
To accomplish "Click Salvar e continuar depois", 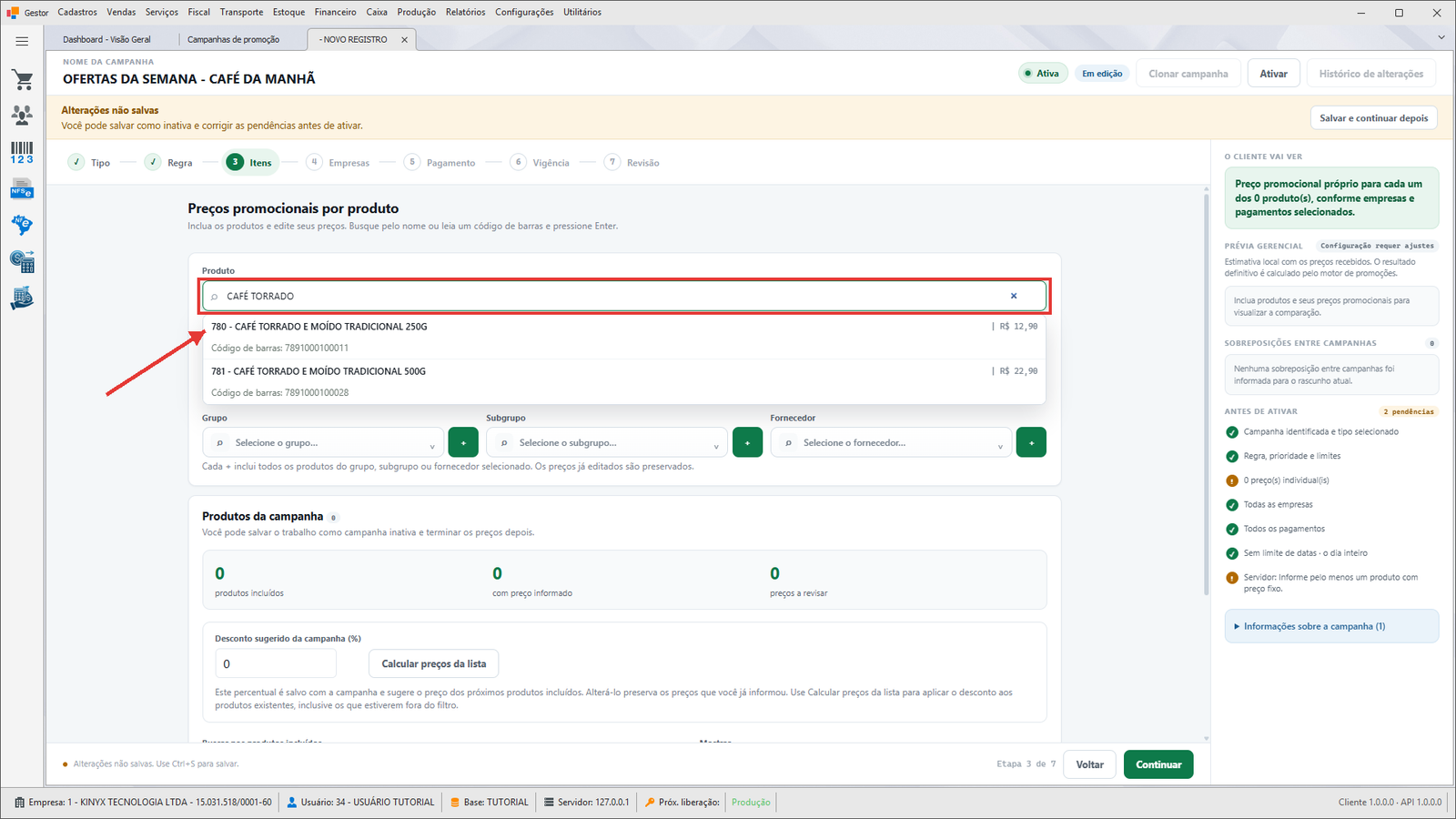I will pyautogui.click(x=1373, y=118).
